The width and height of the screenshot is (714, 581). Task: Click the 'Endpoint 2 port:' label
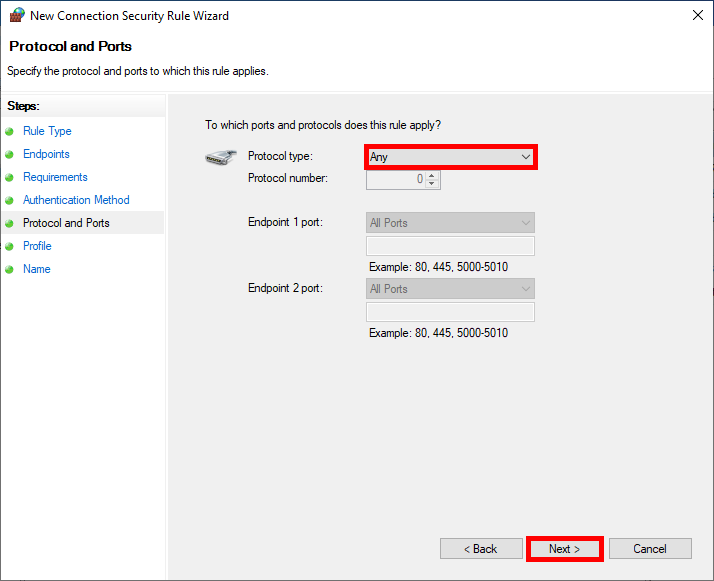click(x=285, y=288)
